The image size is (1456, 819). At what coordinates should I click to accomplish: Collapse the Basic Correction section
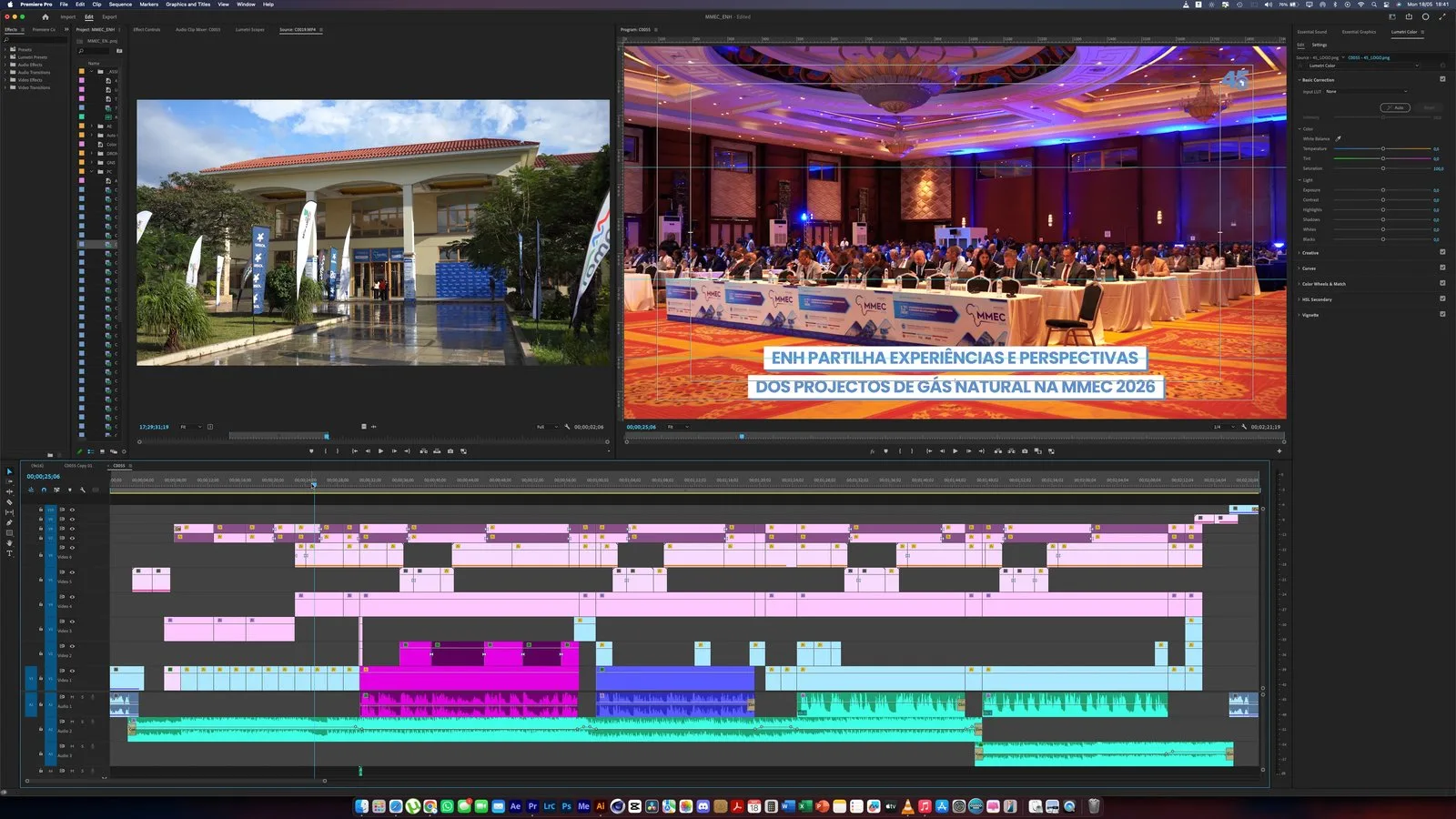pyautogui.click(x=1299, y=80)
